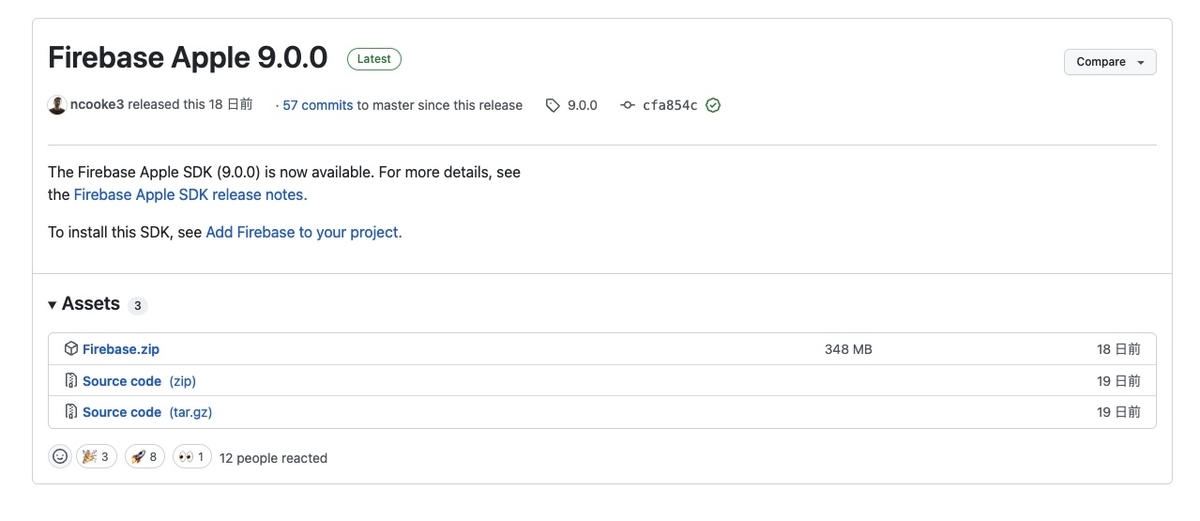Toggle the eyes reaction with 1
Viewport: 1200px width, 521px height.
click(191, 457)
